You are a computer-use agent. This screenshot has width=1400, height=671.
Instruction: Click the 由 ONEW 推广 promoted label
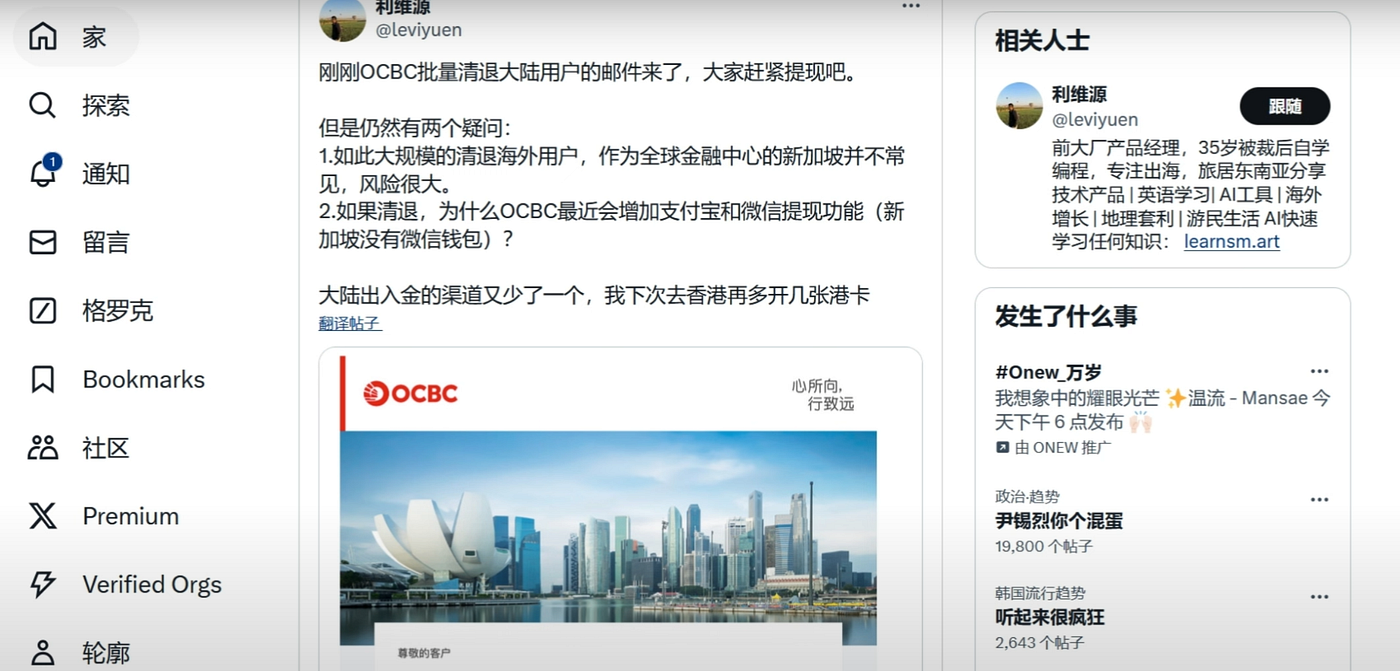coord(1063,447)
